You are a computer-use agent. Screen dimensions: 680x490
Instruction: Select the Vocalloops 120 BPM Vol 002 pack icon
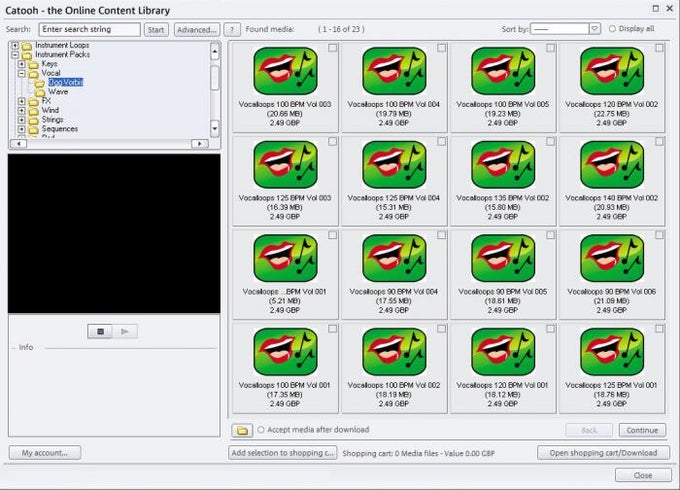click(612, 71)
